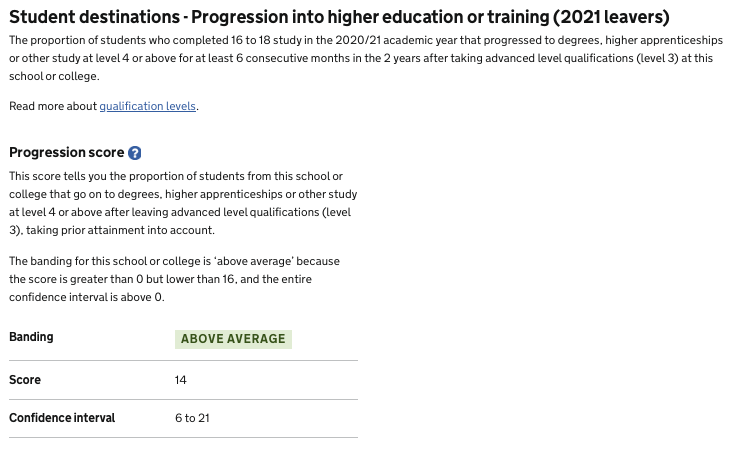Click the Banding row label

31,337
